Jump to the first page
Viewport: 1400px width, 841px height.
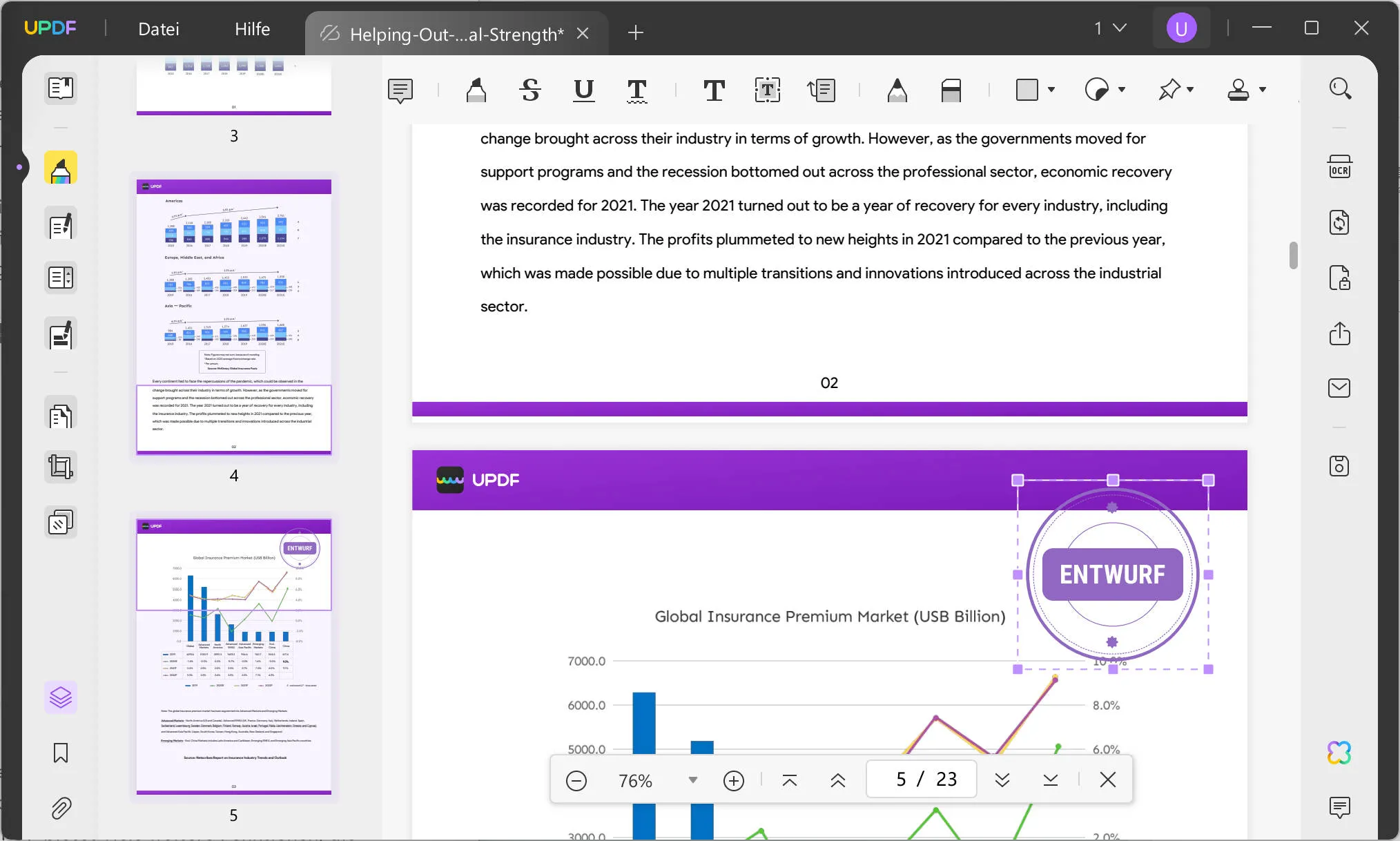790,780
